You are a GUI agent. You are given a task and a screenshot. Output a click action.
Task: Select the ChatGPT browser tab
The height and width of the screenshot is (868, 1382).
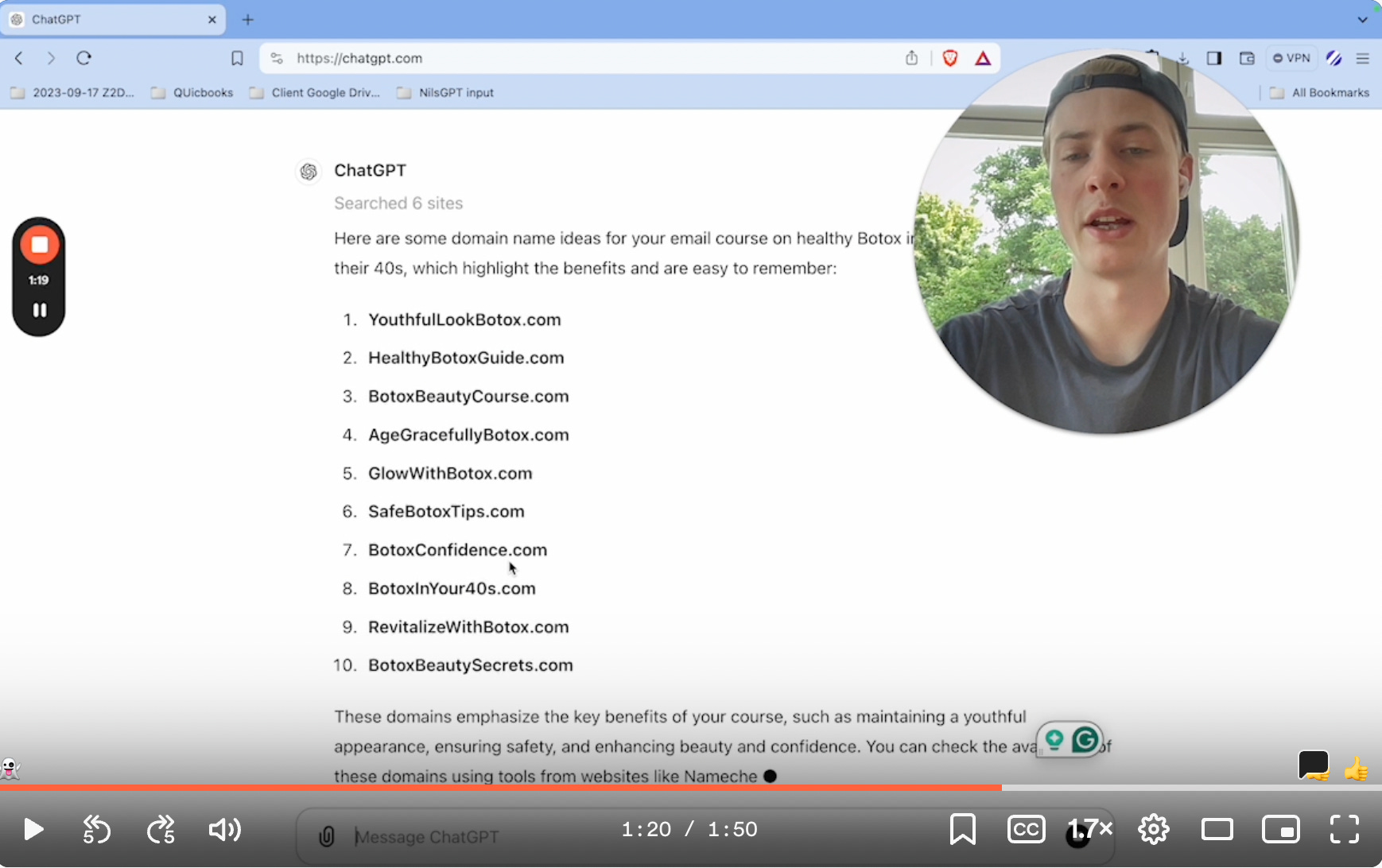(x=113, y=20)
